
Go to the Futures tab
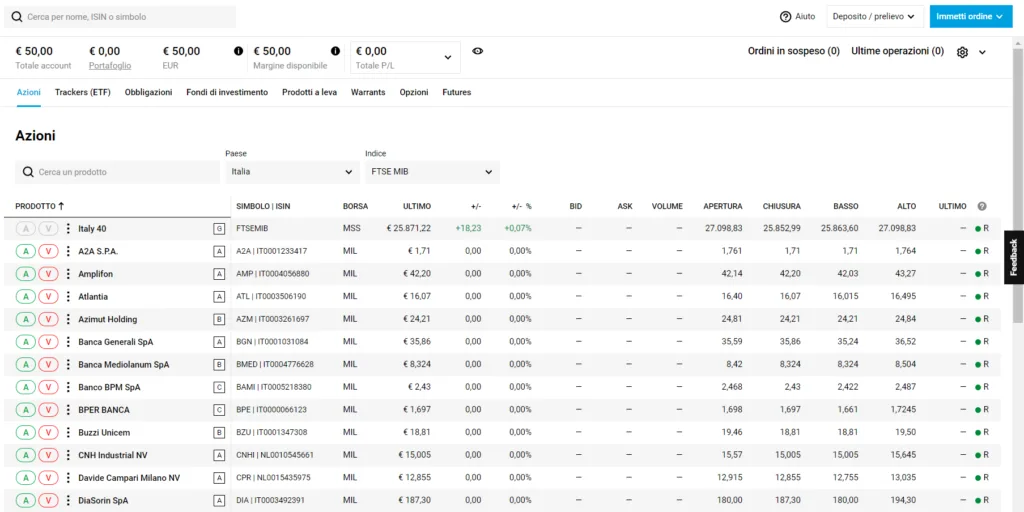point(456,92)
